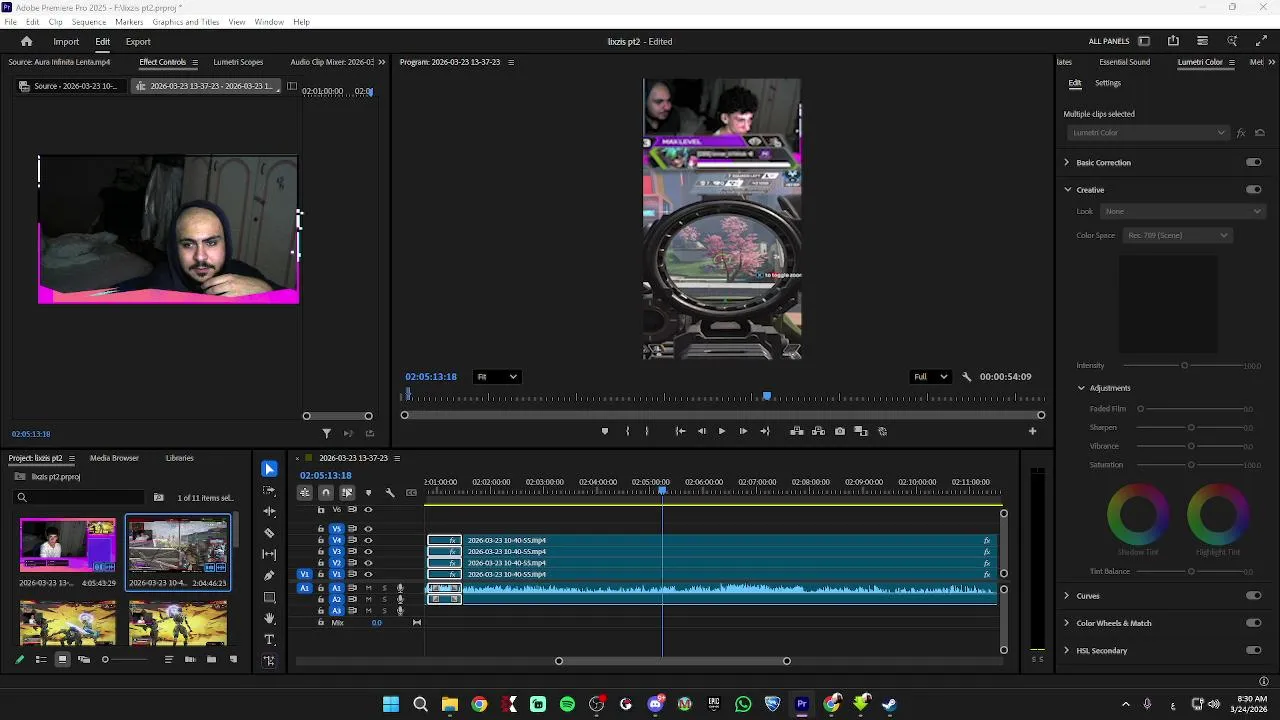Expand the Color Wheels & Match section

tap(1066, 623)
